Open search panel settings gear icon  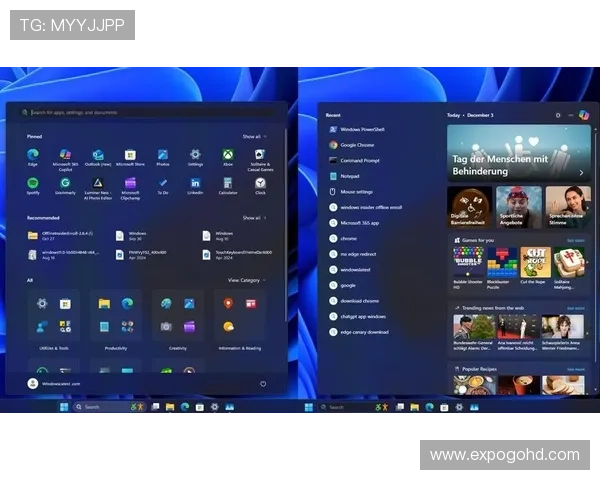click(x=558, y=115)
